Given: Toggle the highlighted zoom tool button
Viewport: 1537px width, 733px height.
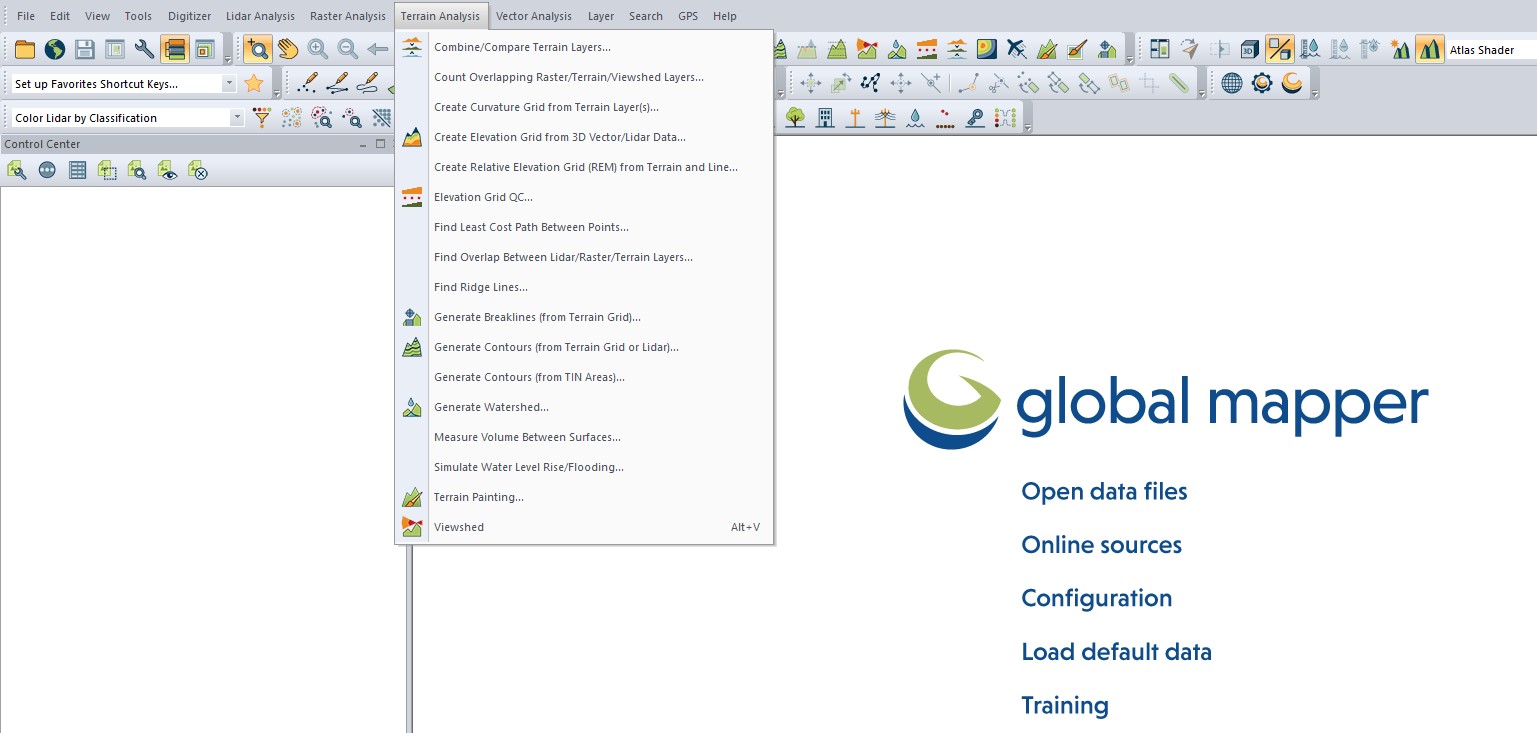Looking at the screenshot, I should pyautogui.click(x=258, y=49).
